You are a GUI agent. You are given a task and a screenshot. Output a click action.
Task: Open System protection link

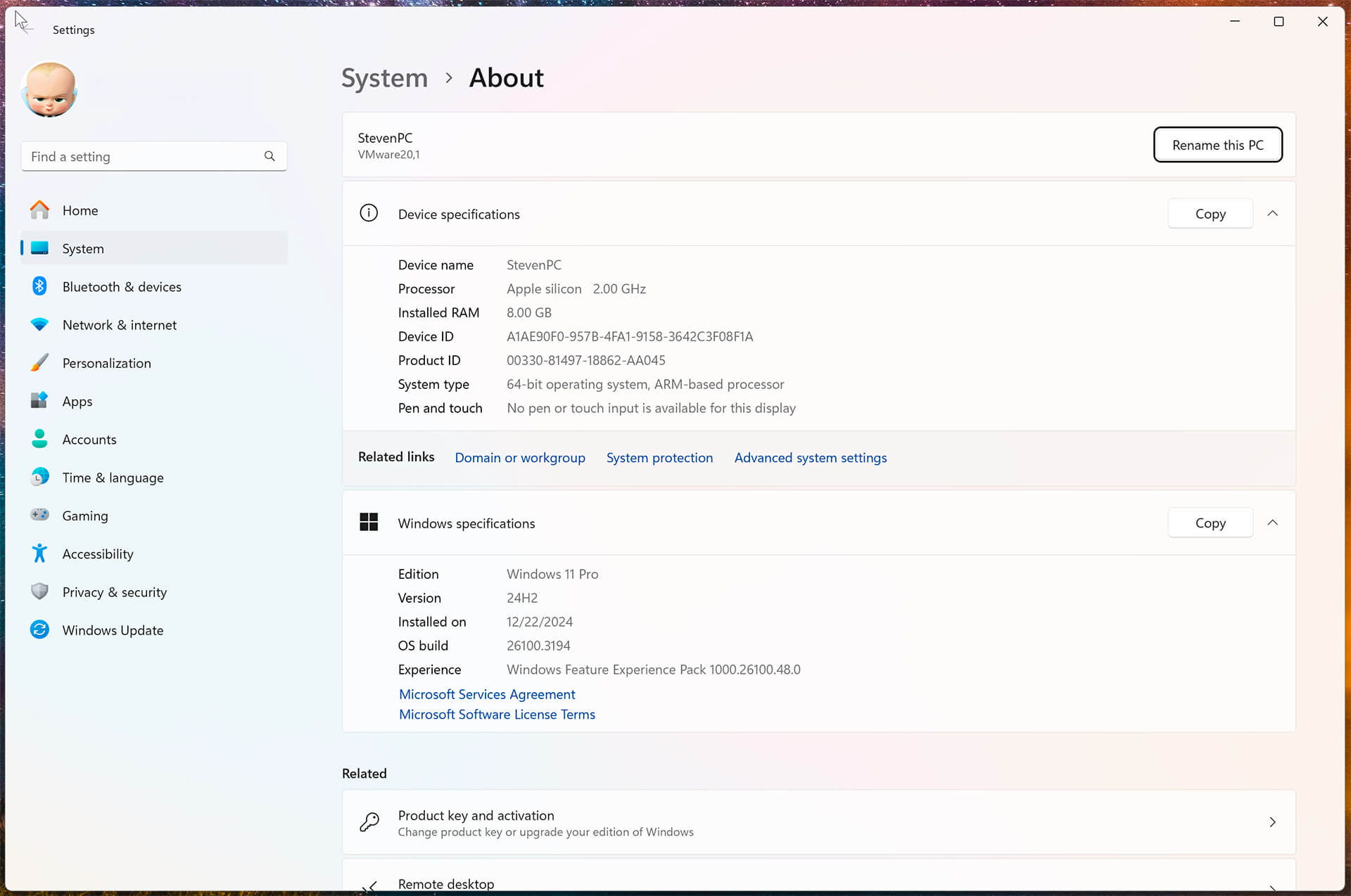[x=659, y=458]
